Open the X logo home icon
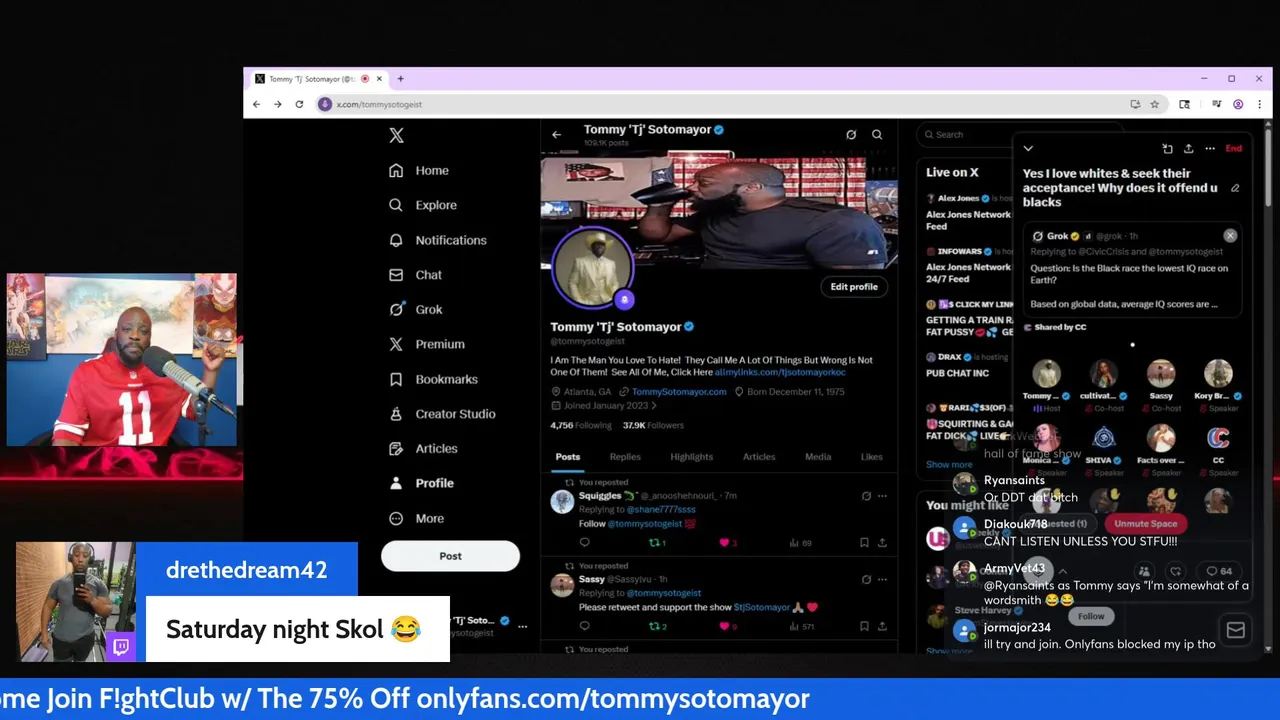1280x720 pixels. [x=396, y=136]
